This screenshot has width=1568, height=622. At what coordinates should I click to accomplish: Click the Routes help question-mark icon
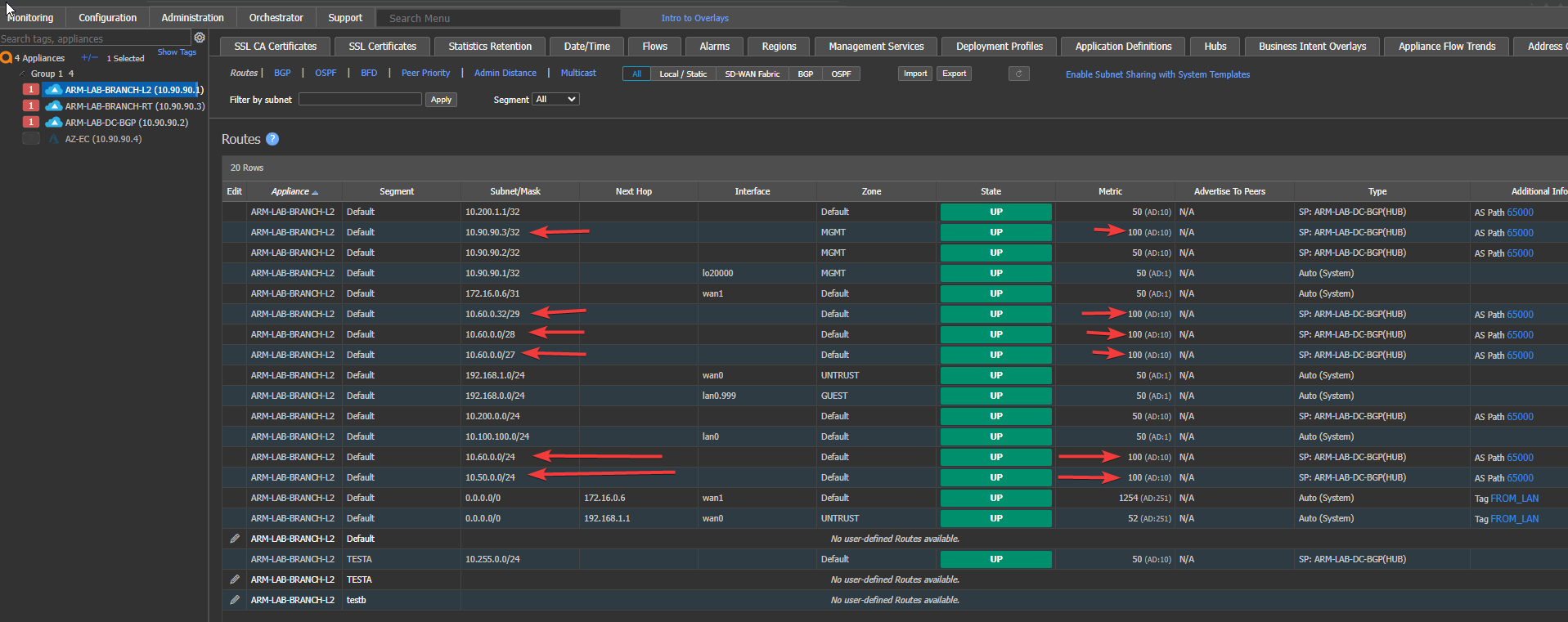(x=272, y=139)
